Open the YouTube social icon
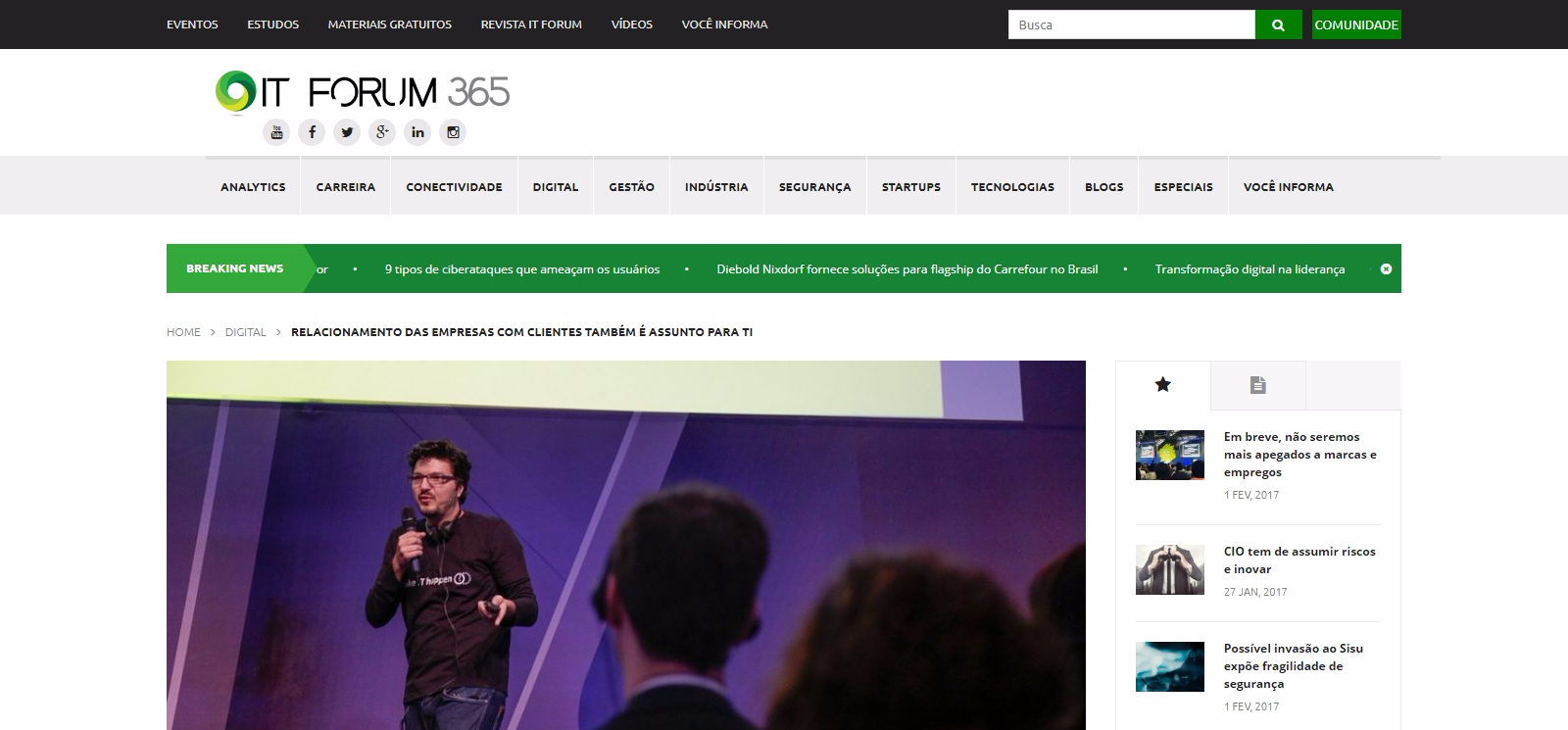 (276, 132)
